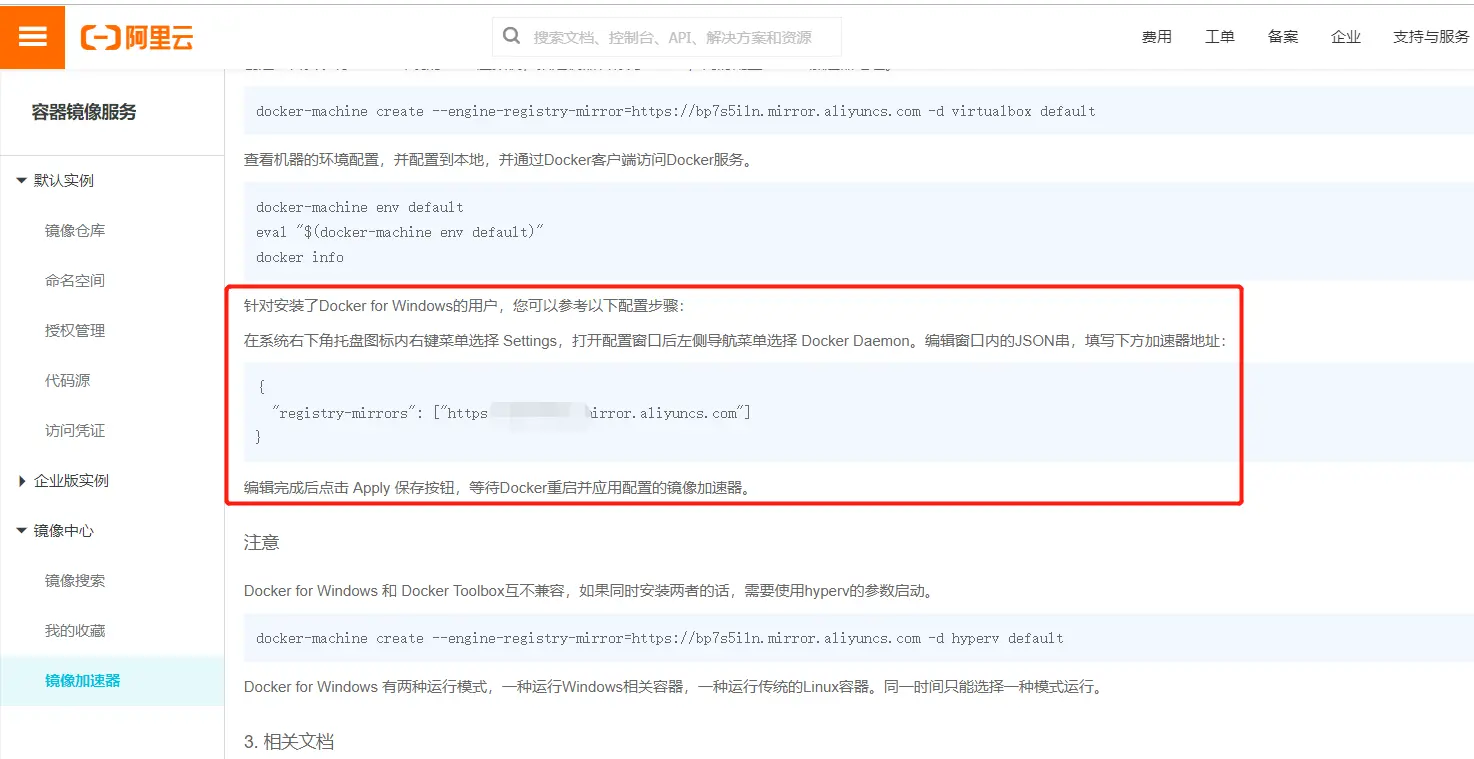Click the '3. 相关文档' heading
Screen dimensions: 1474x759
[x=289, y=742]
